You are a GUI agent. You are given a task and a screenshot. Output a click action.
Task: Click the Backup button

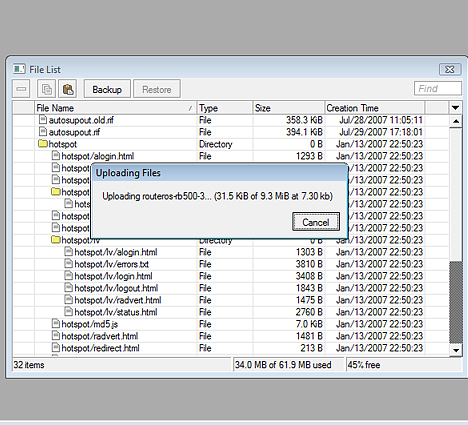click(x=107, y=89)
